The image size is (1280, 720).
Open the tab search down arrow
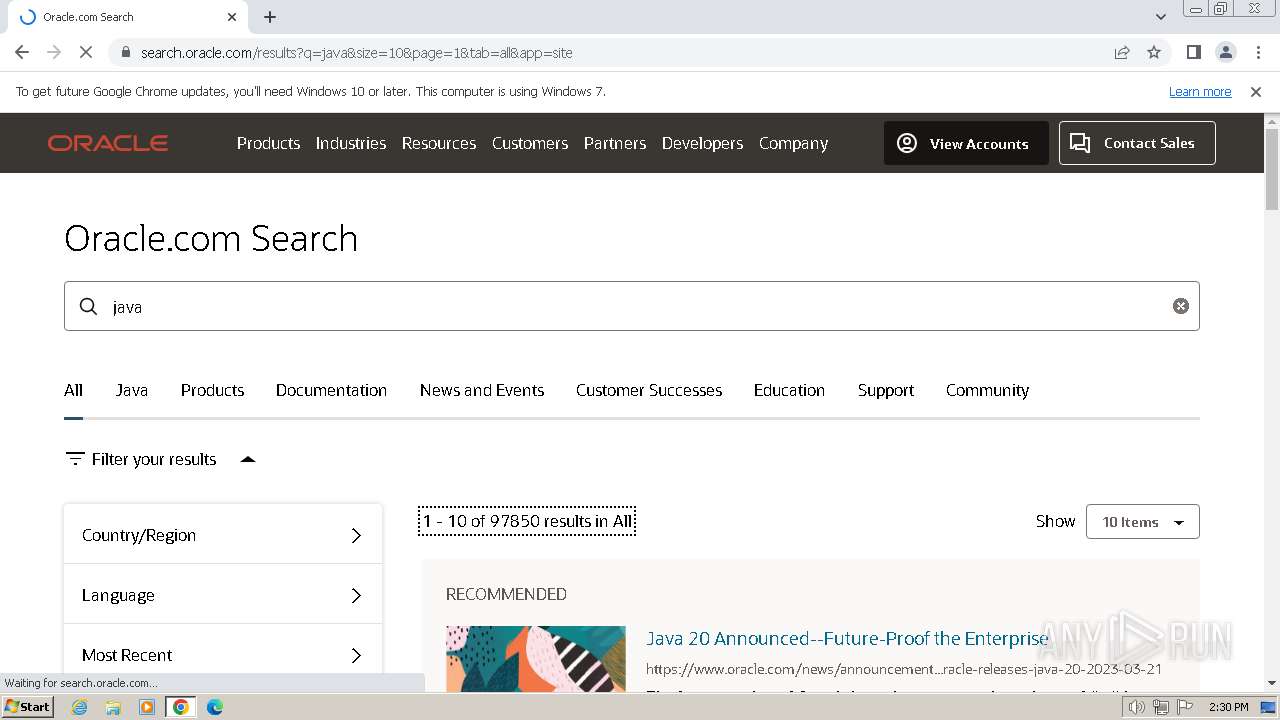(1160, 17)
